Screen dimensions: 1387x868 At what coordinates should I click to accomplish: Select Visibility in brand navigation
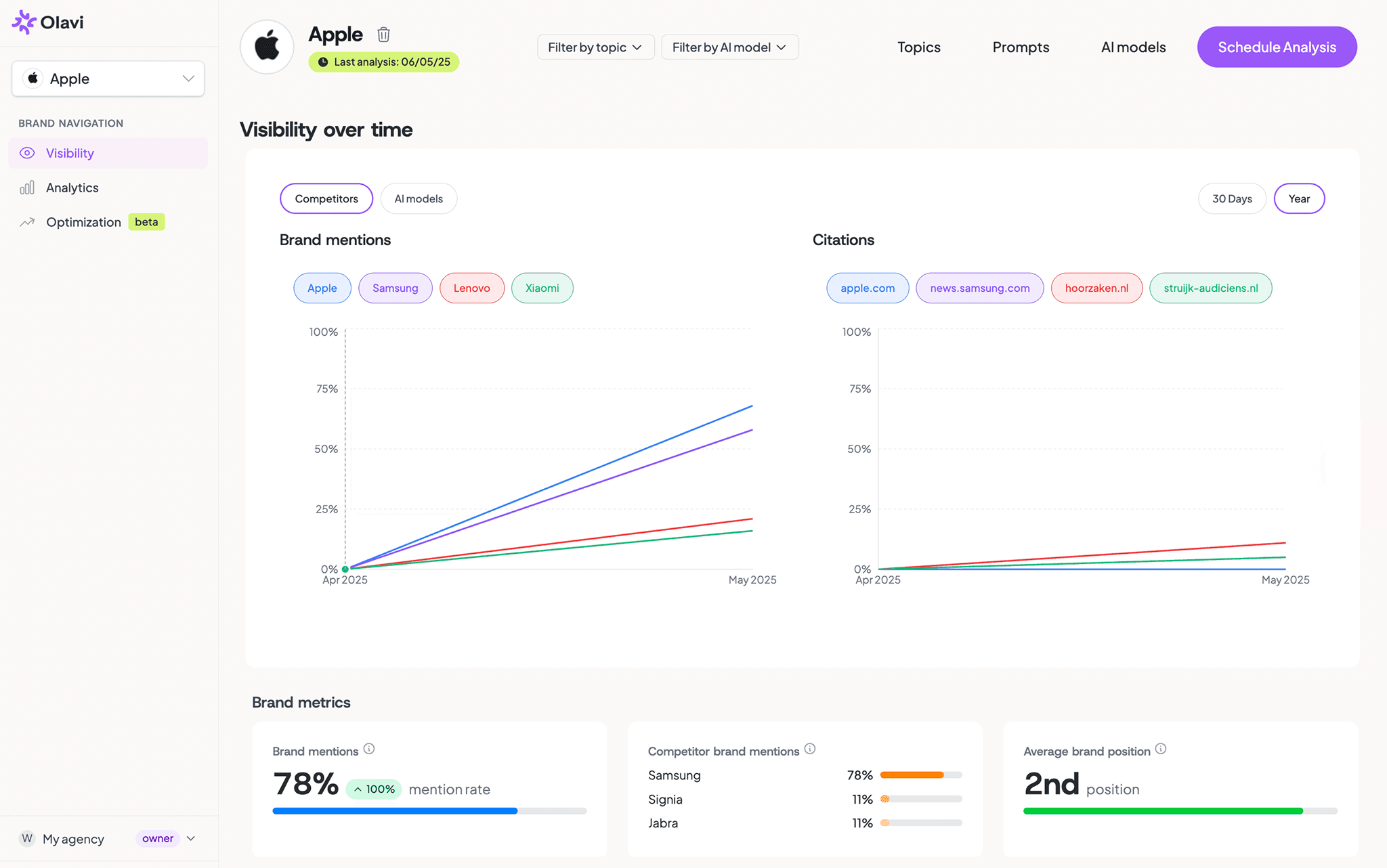coord(70,153)
